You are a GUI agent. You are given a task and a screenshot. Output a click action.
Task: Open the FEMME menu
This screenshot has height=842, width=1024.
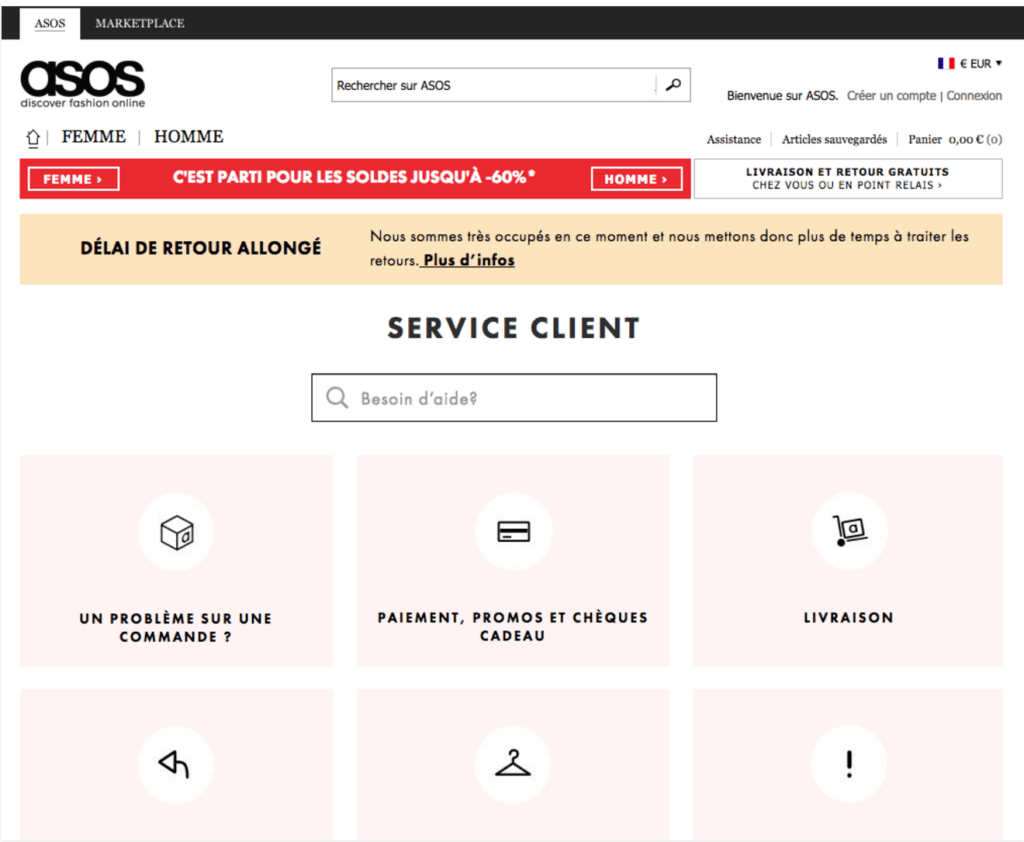tap(93, 136)
